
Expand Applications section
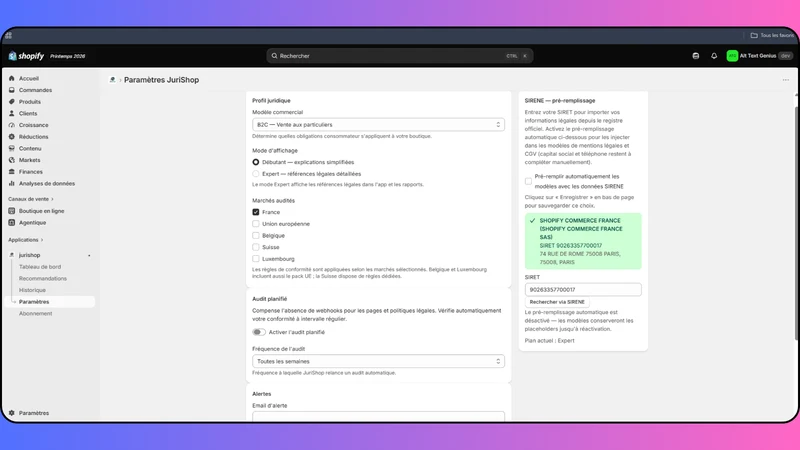(x=26, y=240)
